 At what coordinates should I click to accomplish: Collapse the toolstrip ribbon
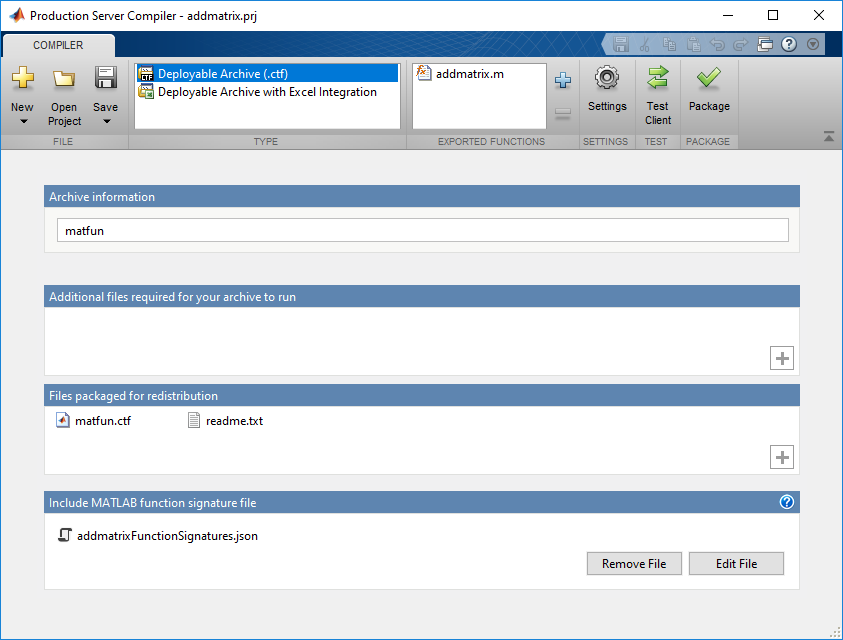click(828, 136)
